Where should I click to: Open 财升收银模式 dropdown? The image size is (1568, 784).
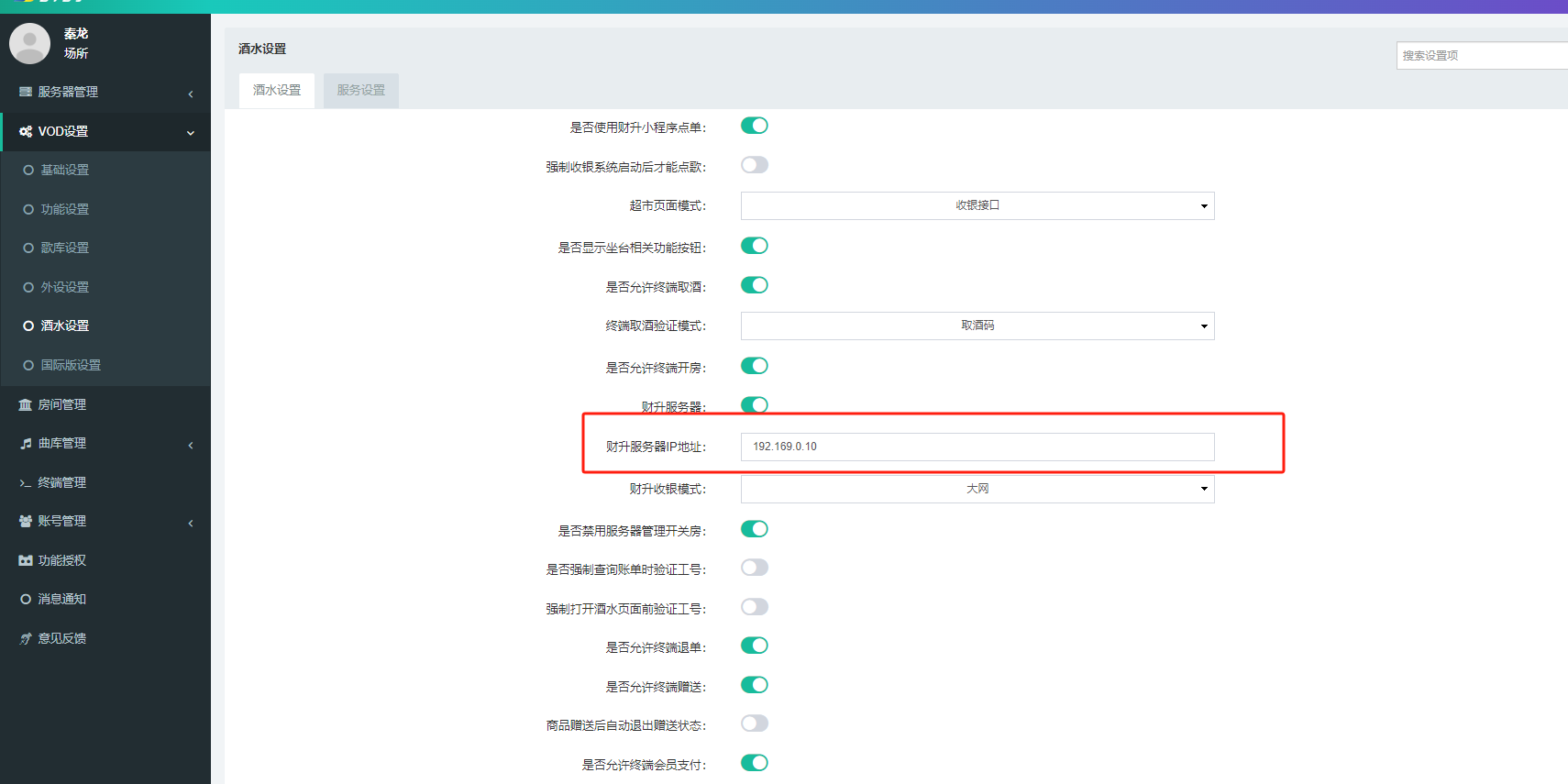977,489
